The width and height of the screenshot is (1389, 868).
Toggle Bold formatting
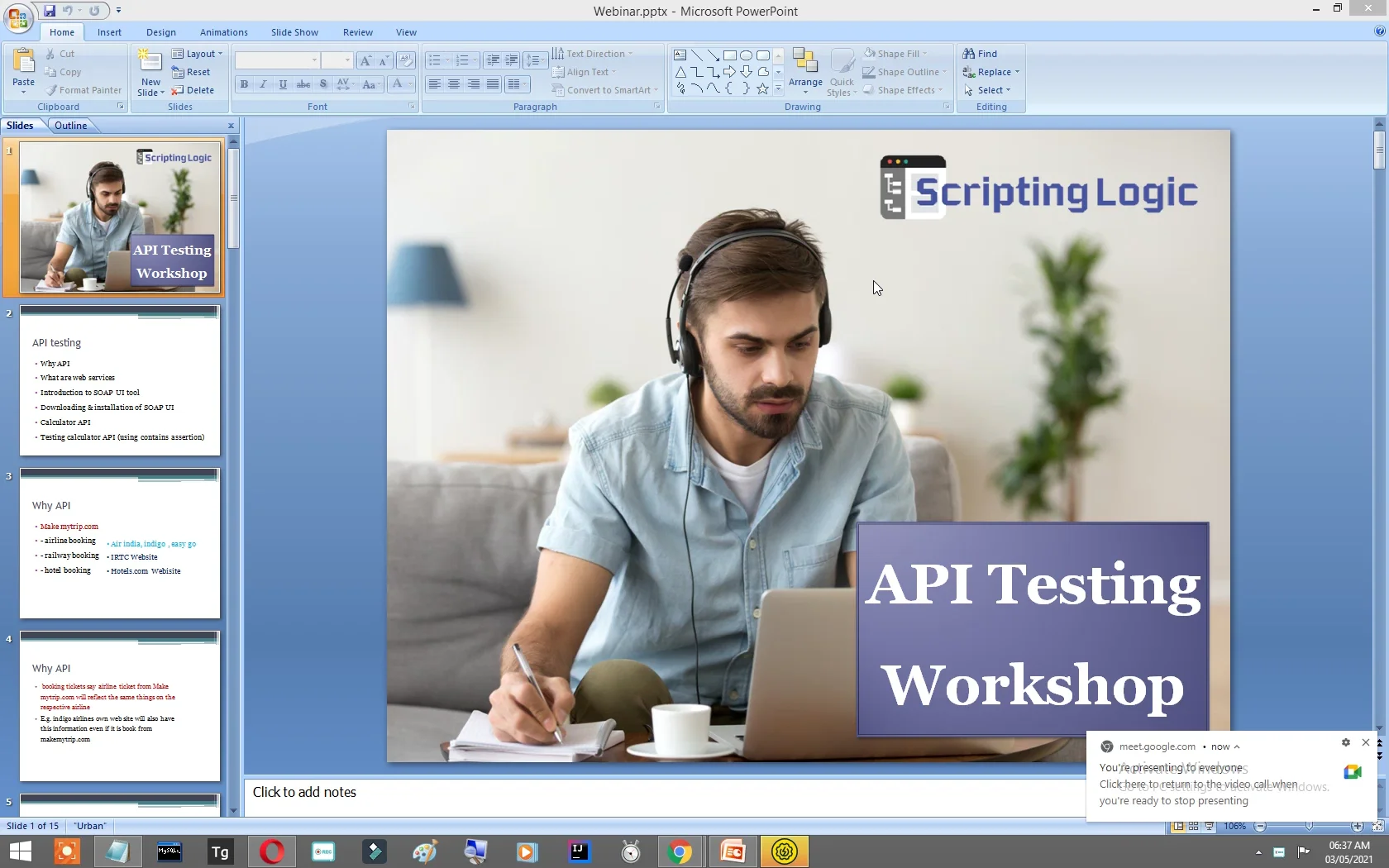click(244, 84)
